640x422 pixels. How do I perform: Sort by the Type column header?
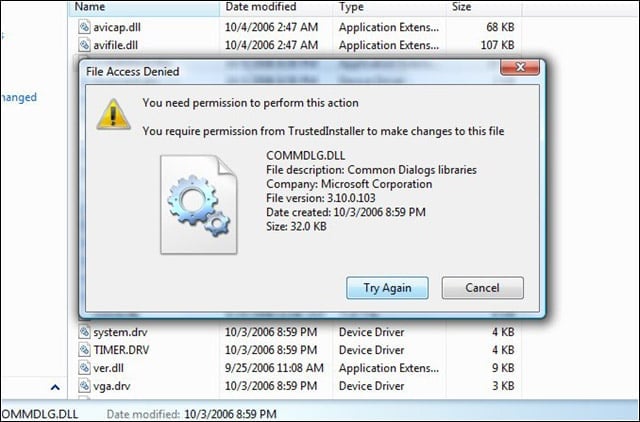tap(389, 7)
